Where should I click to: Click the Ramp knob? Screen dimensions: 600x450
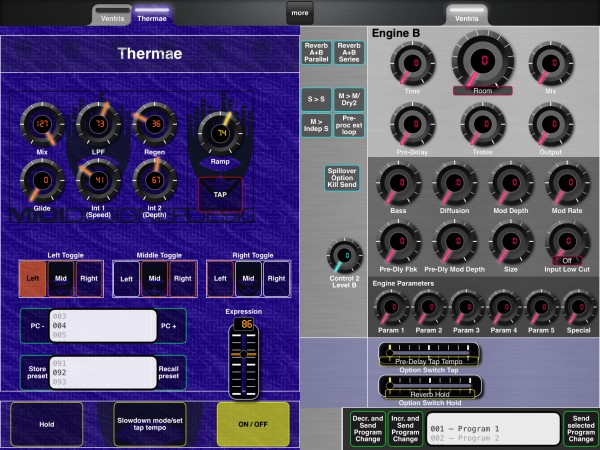[220, 134]
